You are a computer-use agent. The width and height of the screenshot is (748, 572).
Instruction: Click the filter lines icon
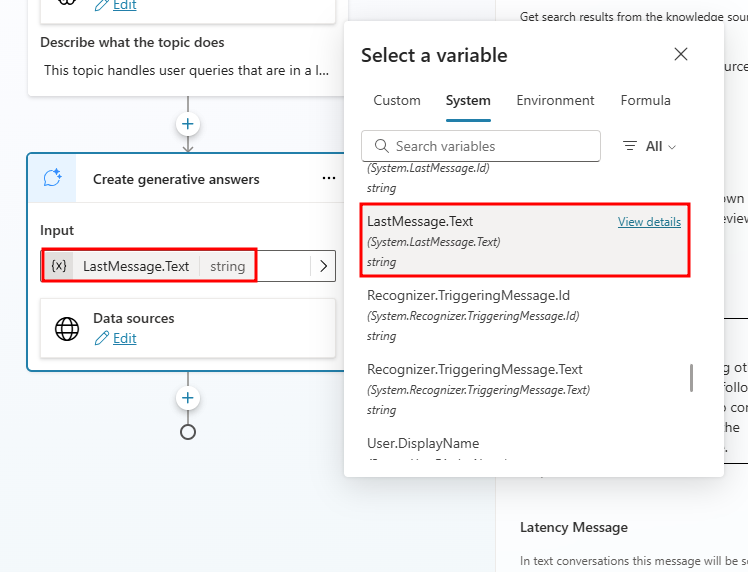click(x=630, y=146)
